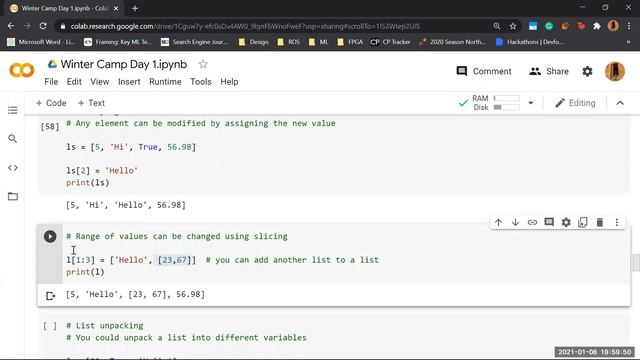The height and width of the screenshot is (360, 640).
Task: Open Colab settings gear
Action: coord(587,71)
